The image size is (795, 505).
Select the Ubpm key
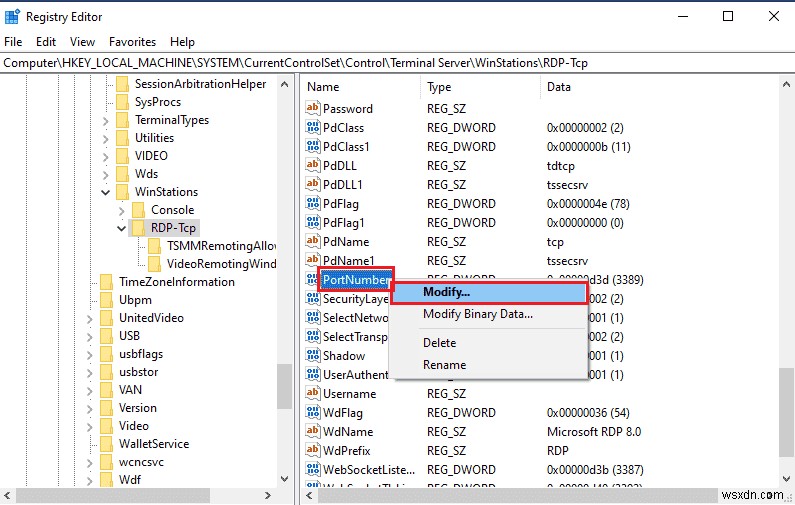(135, 300)
